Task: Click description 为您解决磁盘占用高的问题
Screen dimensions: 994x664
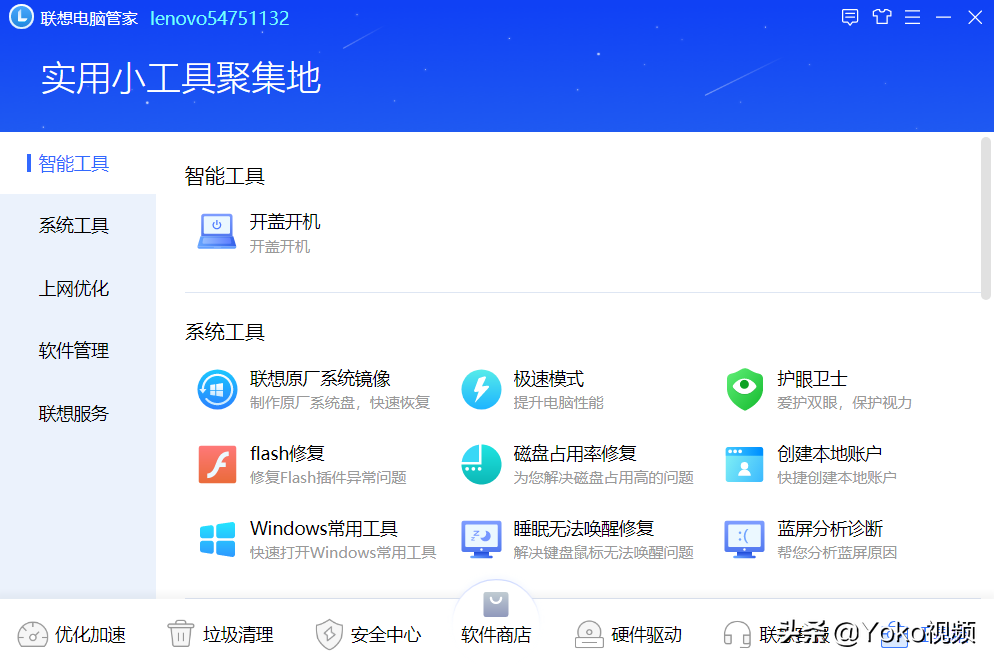Action: (x=604, y=478)
